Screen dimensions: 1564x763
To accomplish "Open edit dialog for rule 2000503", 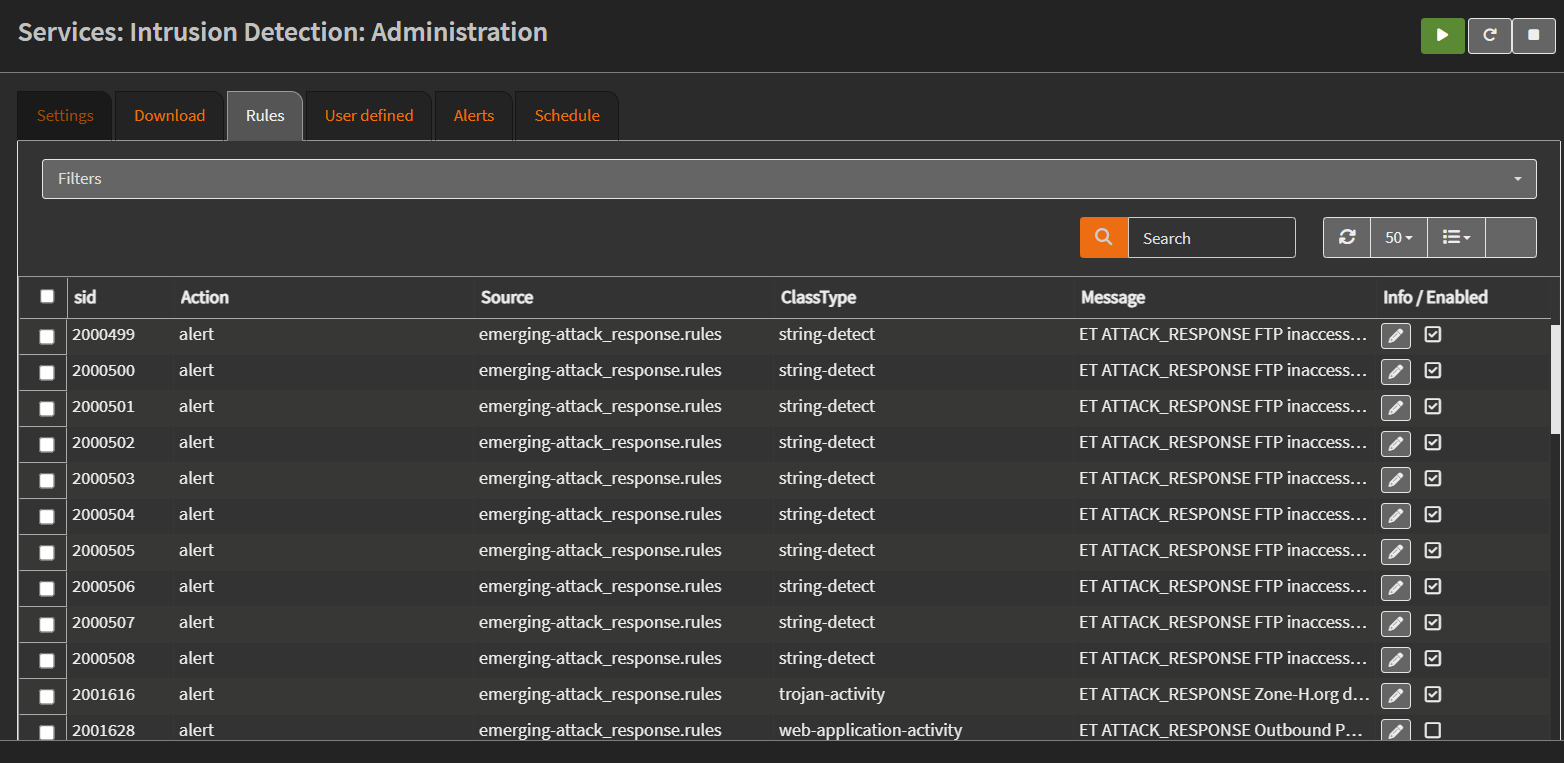I will click(1395, 480).
